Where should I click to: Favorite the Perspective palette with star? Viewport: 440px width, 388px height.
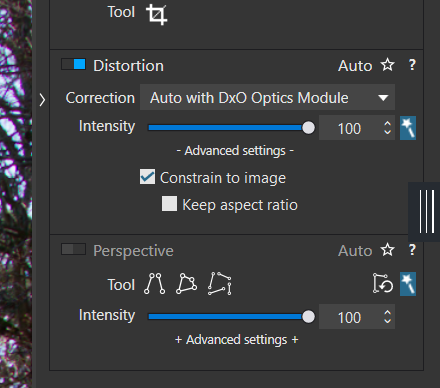click(388, 250)
